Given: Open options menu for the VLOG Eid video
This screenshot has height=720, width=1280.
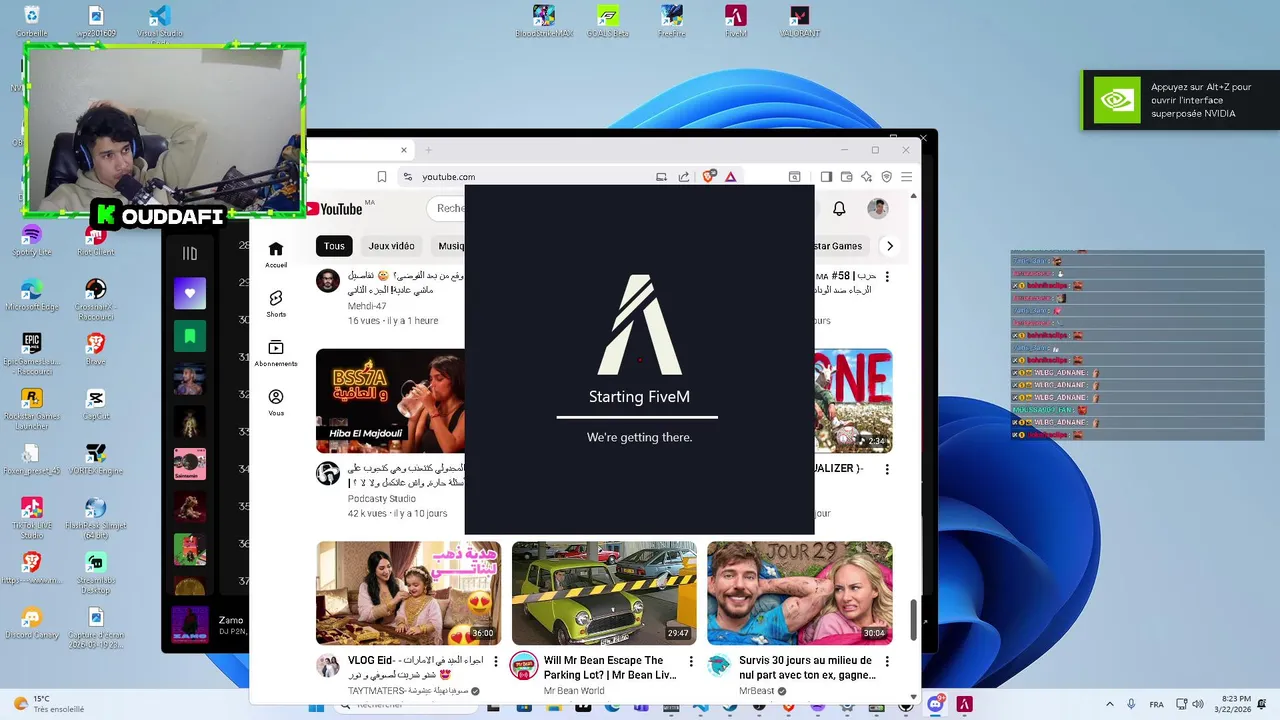Looking at the screenshot, I should 495,661.
